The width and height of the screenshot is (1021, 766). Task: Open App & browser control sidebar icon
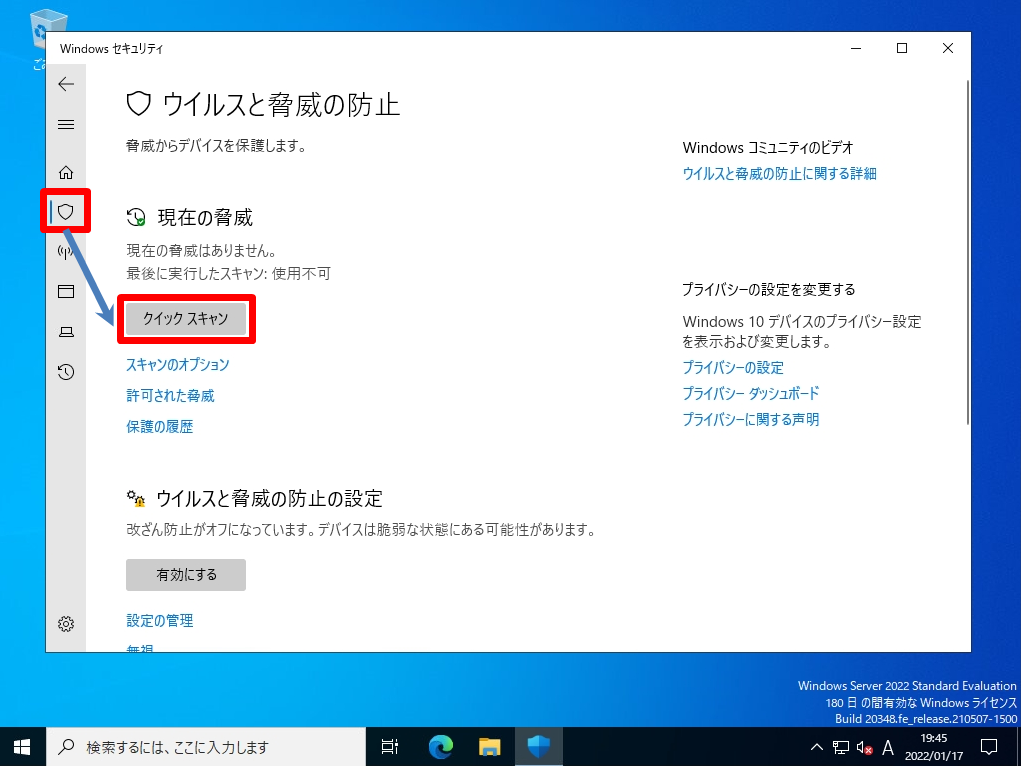(66, 291)
